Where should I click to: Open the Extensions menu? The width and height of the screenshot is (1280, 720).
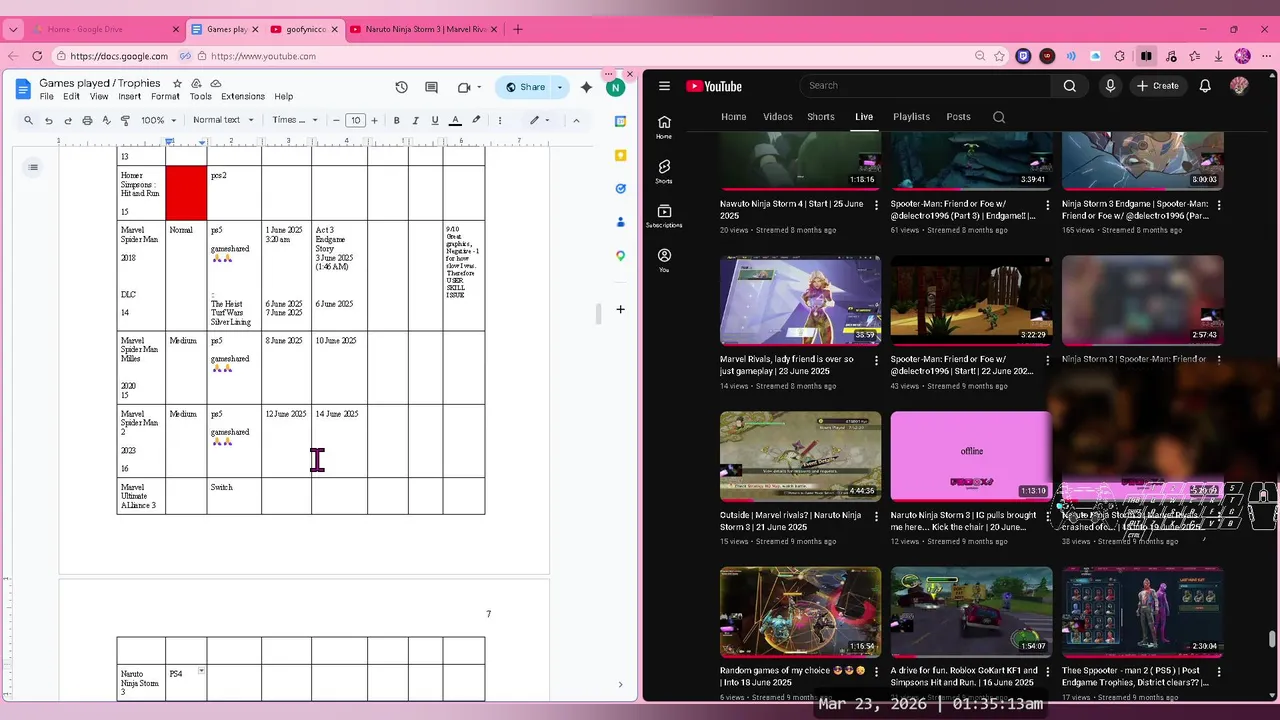click(x=243, y=97)
